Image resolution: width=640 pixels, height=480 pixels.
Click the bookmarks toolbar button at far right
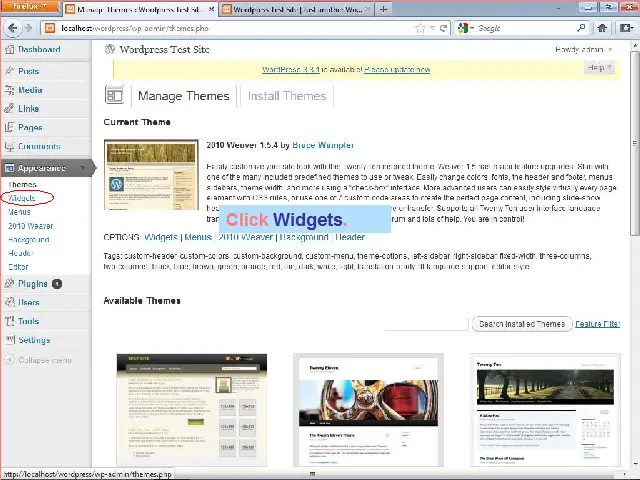626,28
